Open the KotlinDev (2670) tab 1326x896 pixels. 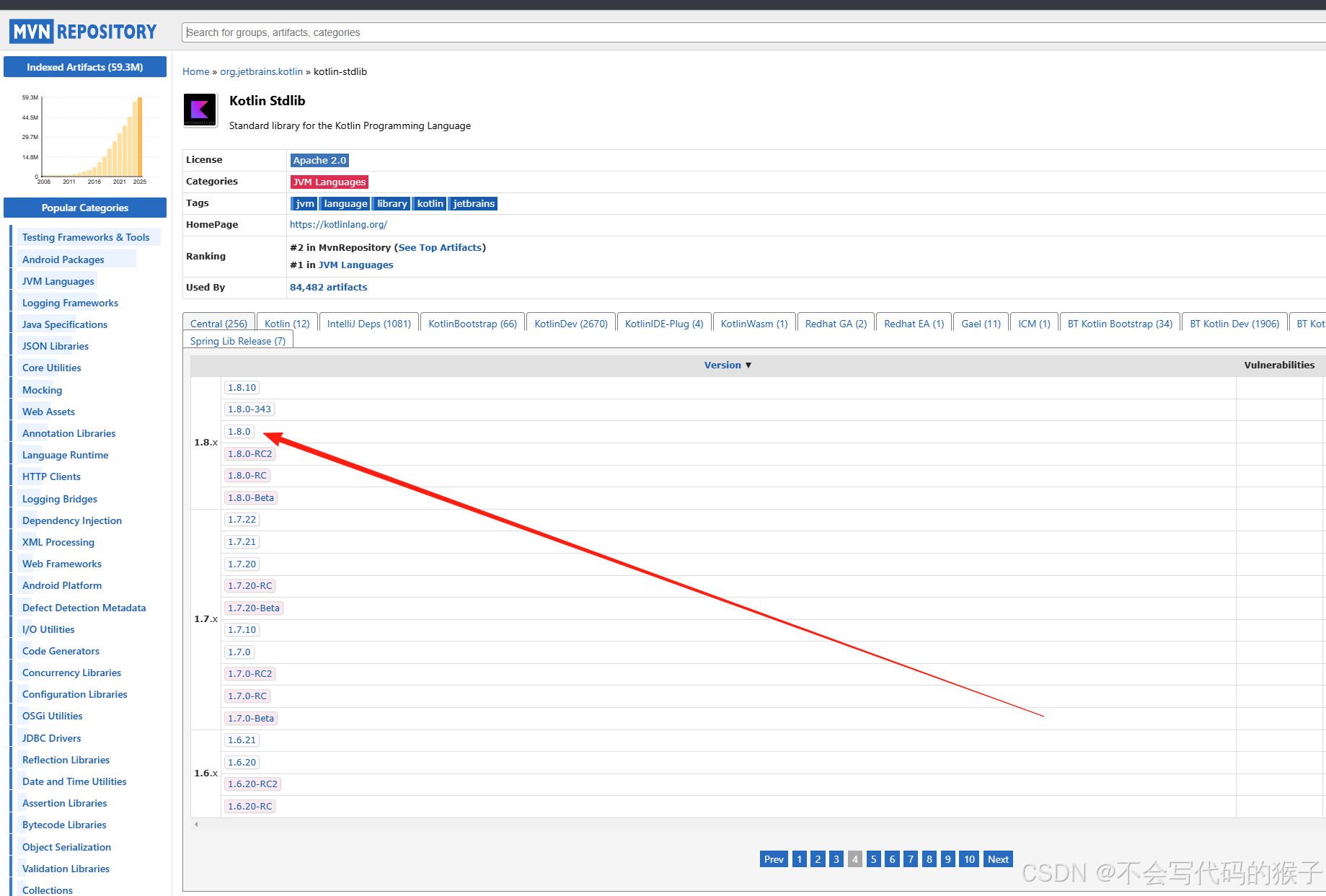coord(571,324)
